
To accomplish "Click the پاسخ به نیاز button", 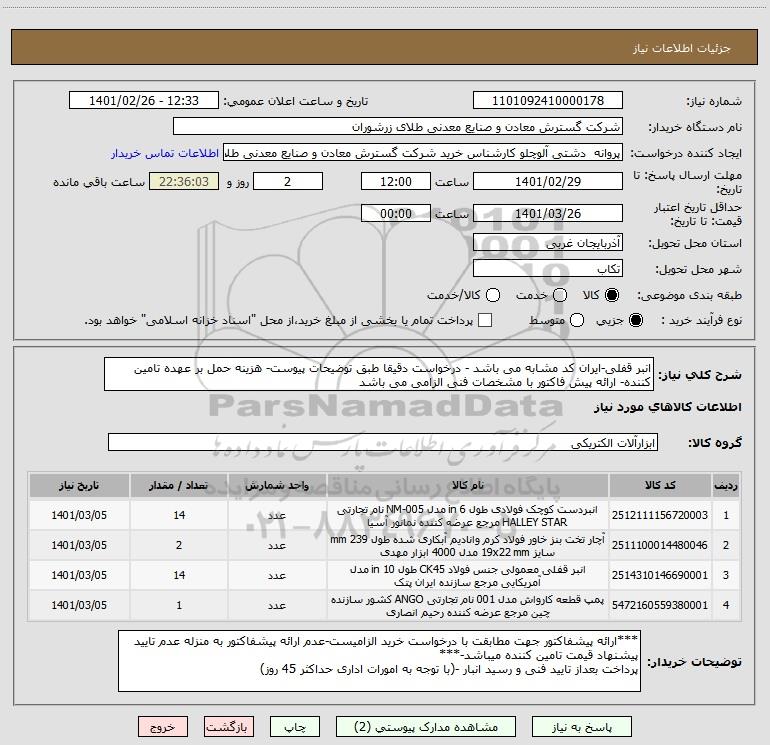I will pos(581,727).
